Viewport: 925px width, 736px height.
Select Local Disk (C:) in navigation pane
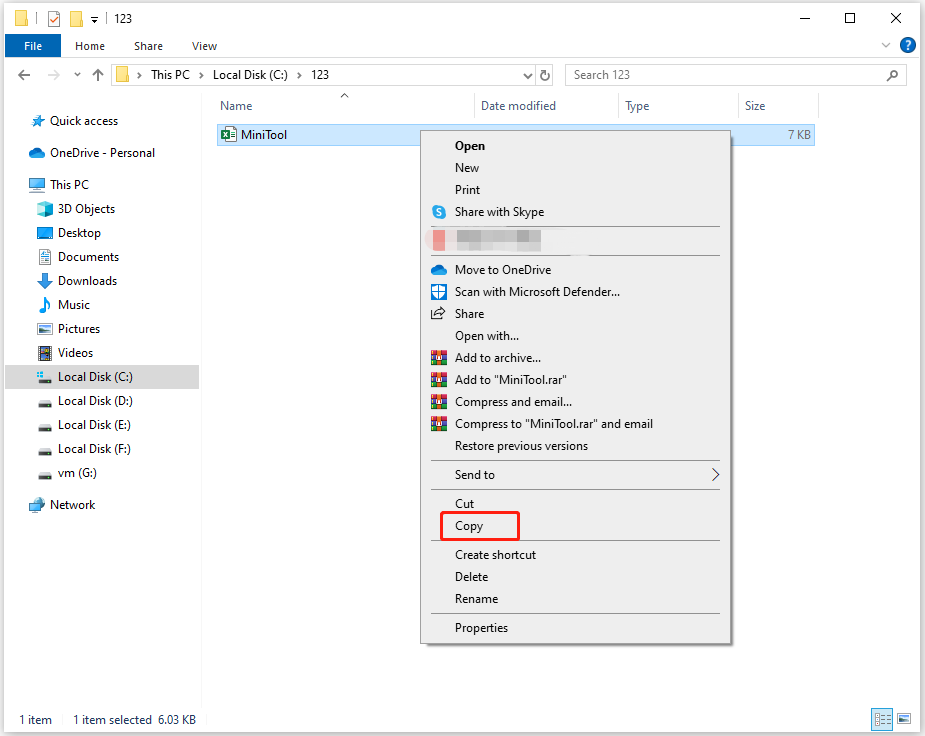pyautogui.click(x=102, y=377)
